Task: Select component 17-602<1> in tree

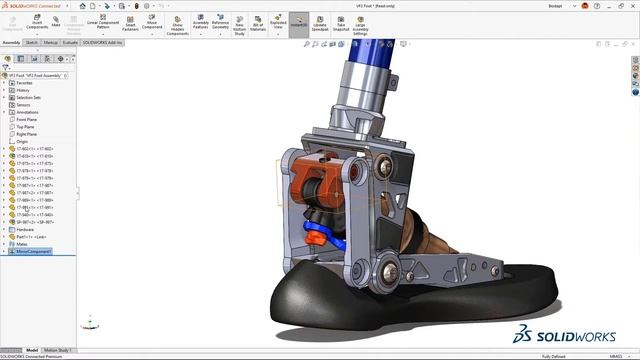Action: (34, 149)
